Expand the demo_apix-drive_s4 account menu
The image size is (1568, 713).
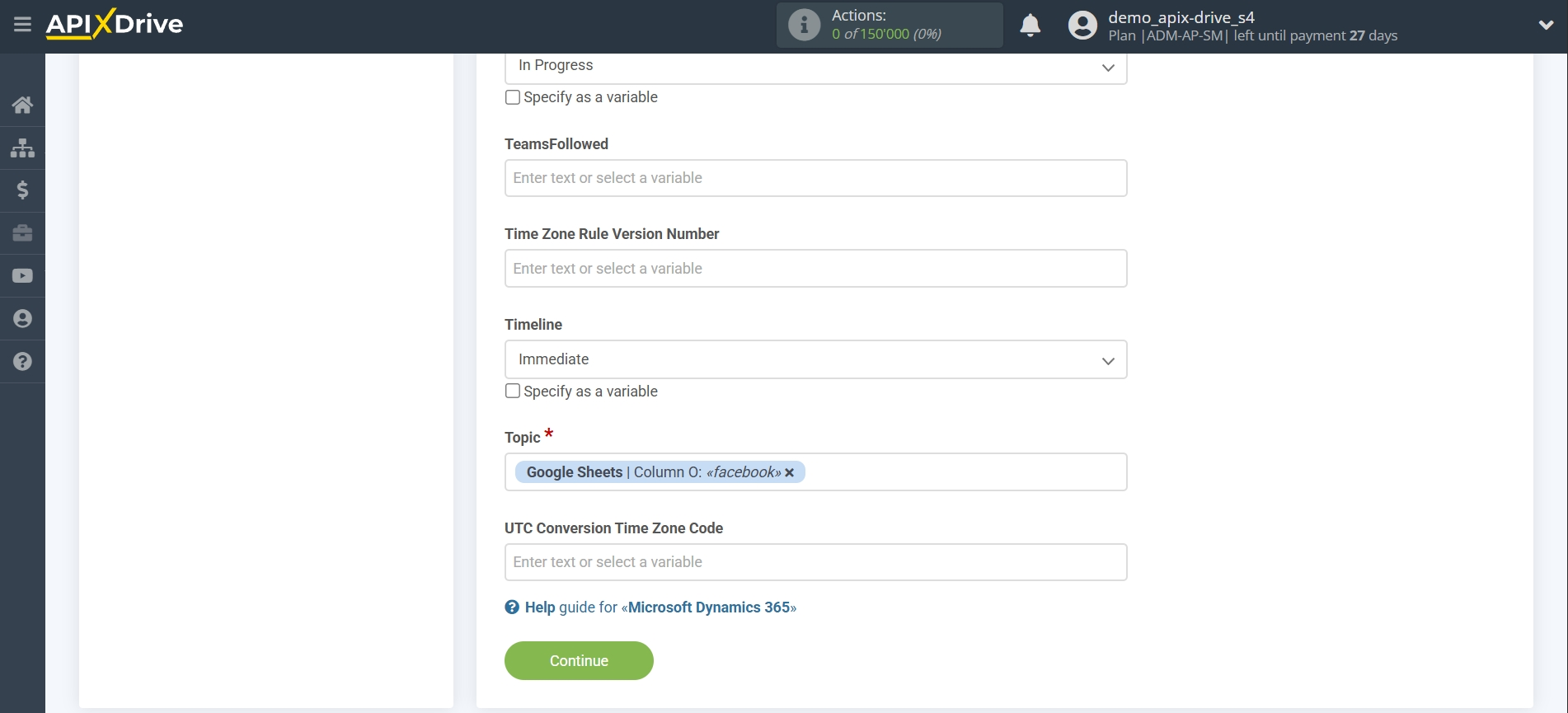1546,25
